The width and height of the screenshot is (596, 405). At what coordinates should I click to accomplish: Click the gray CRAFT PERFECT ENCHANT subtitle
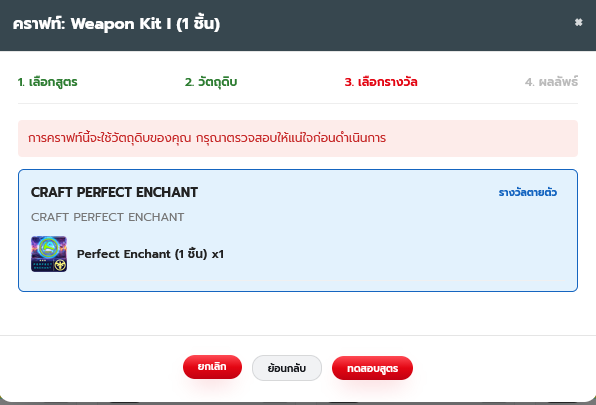click(x=108, y=217)
